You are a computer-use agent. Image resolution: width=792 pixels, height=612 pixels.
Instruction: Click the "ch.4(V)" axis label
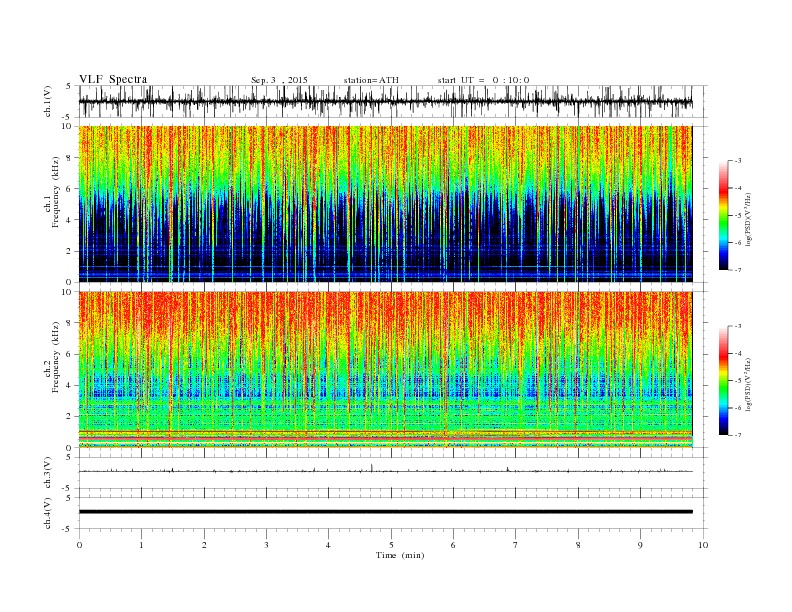point(48,513)
